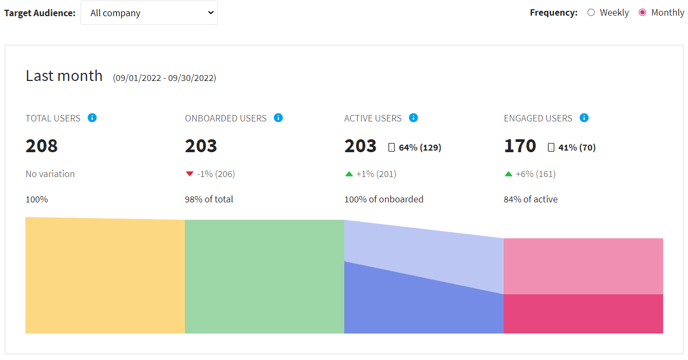Click the green up arrow beside +1% (201)
This screenshot has height=360, width=688.
349,174
